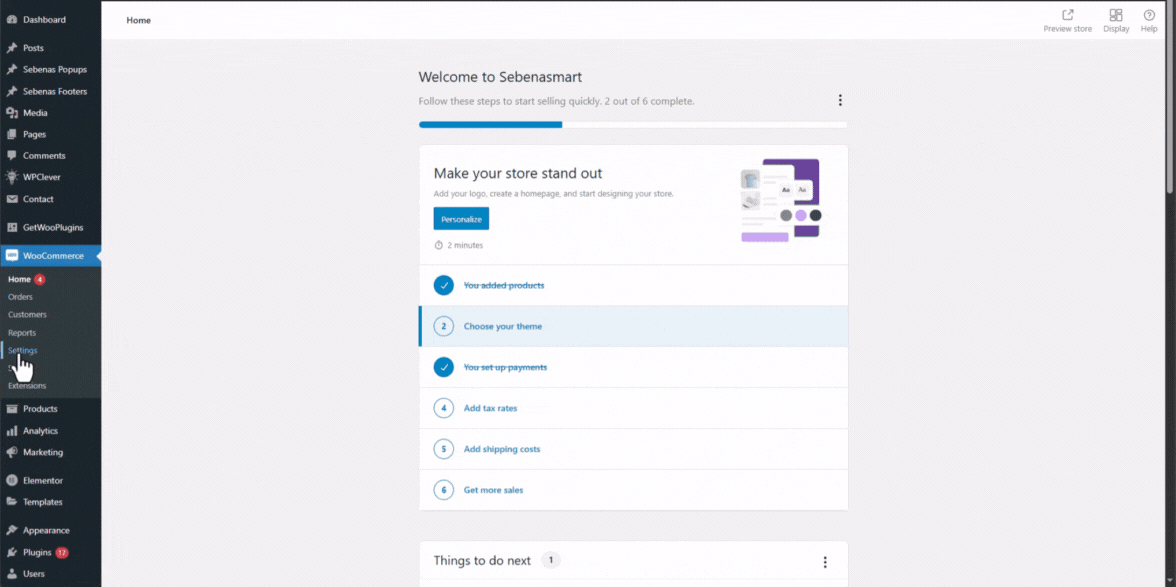Click the setup progress bar
Image resolution: width=1176 pixels, height=587 pixels.
click(x=634, y=124)
